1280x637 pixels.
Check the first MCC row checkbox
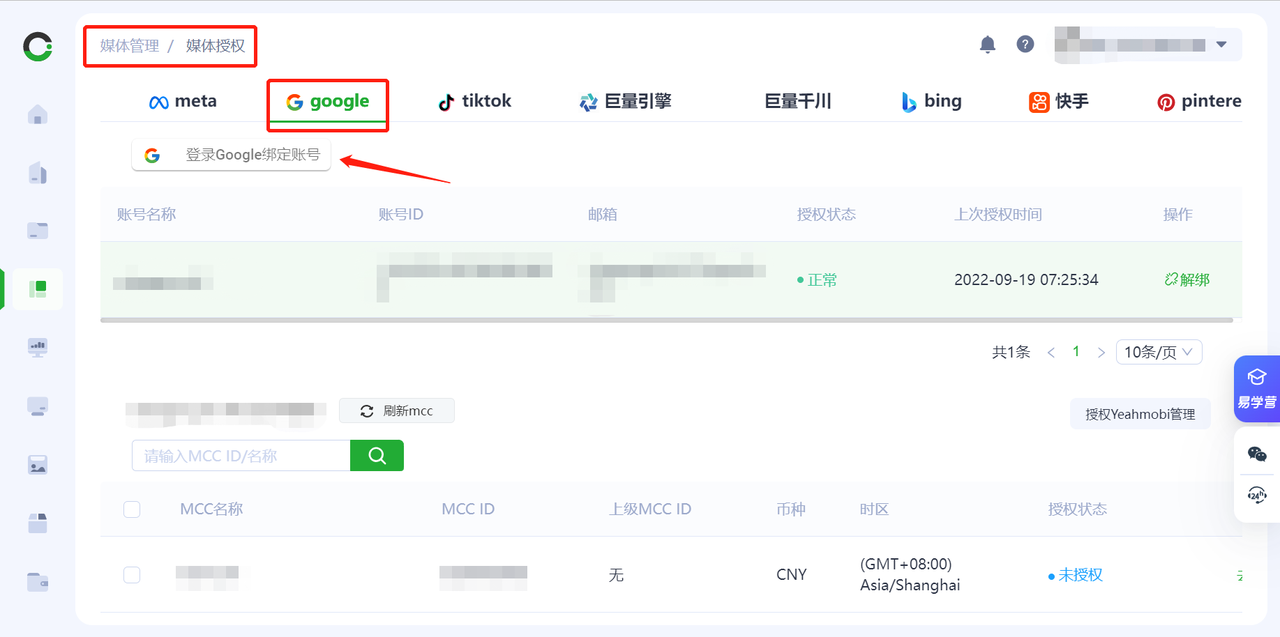pos(132,575)
